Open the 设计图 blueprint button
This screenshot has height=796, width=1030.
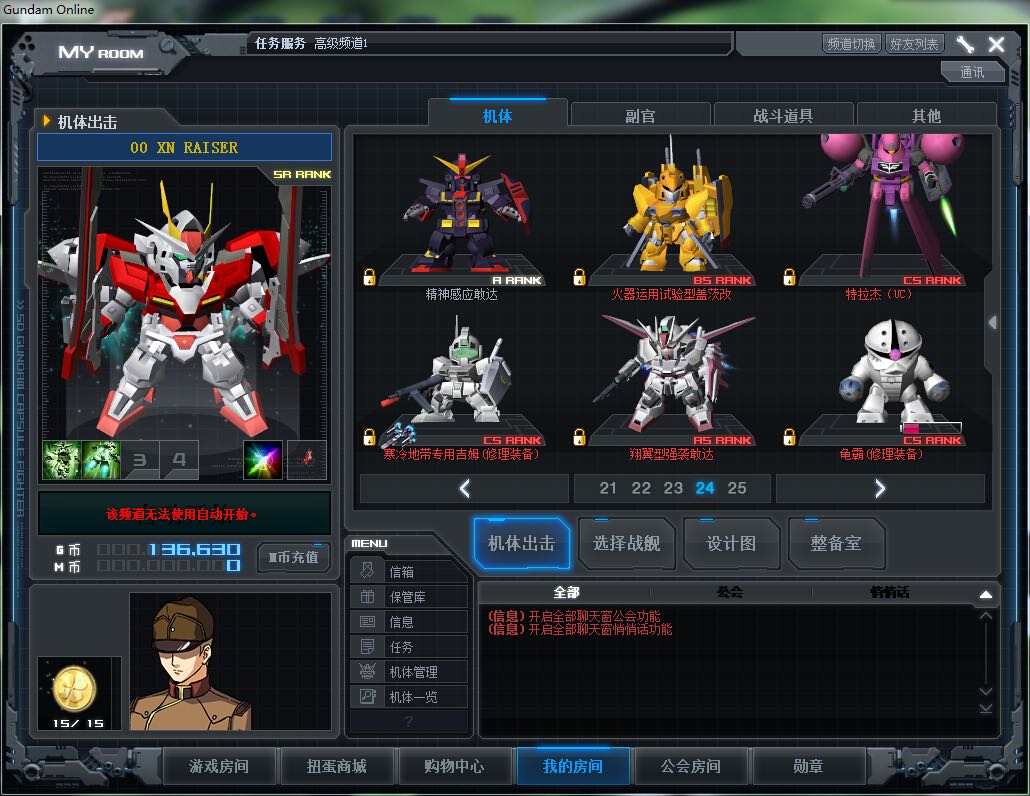[x=731, y=543]
